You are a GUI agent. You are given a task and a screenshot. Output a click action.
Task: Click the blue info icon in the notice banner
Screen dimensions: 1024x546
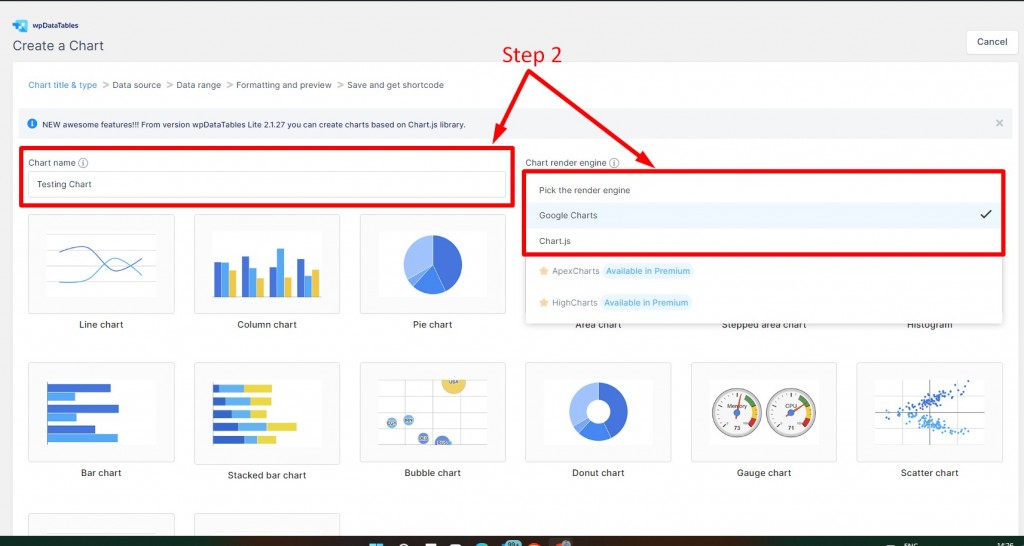[32, 123]
